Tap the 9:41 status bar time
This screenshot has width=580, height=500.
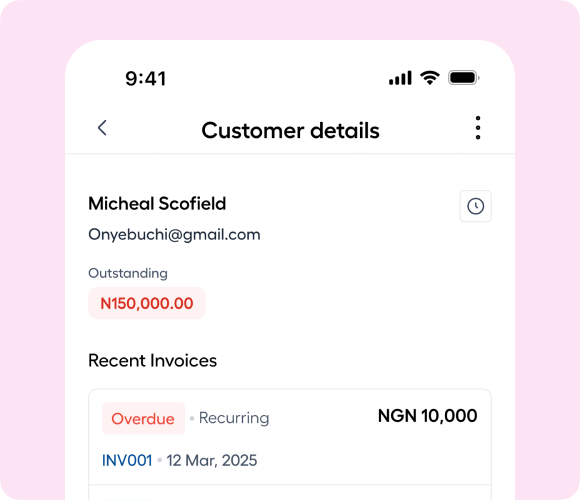point(145,79)
